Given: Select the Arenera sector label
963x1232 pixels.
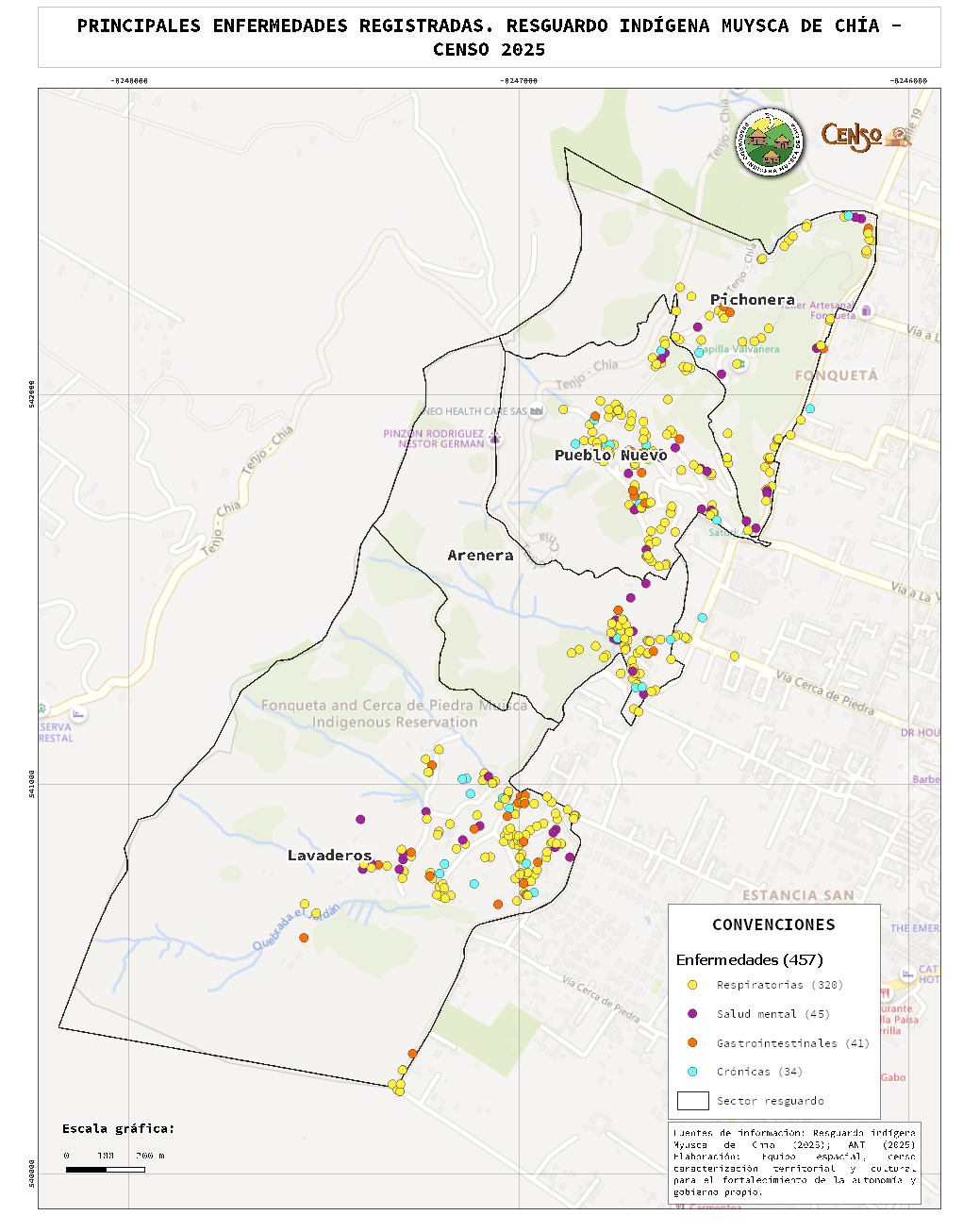Looking at the screenshot, I should coord(480,556).
